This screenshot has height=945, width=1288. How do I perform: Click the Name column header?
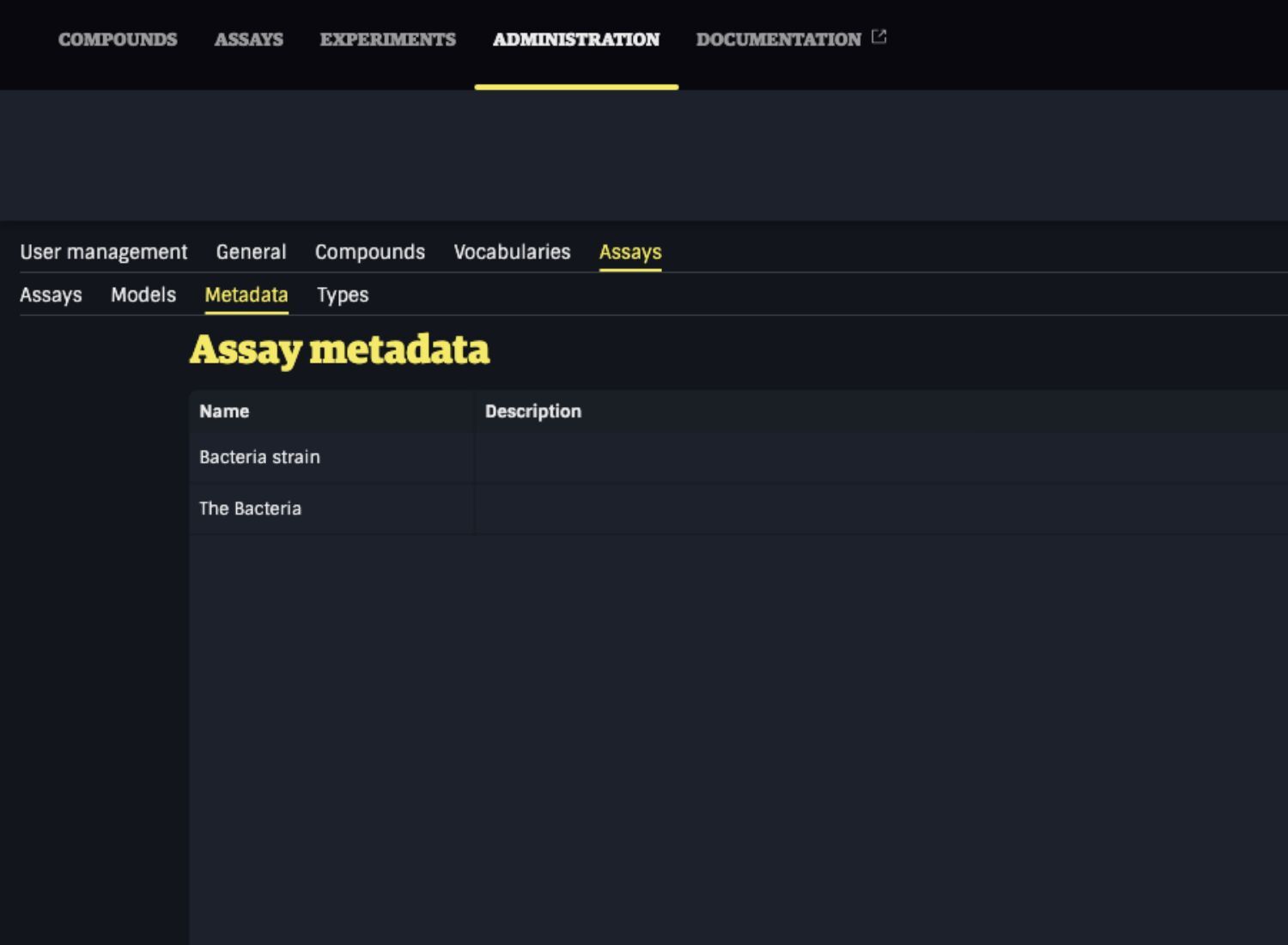[x=224, y=412]
